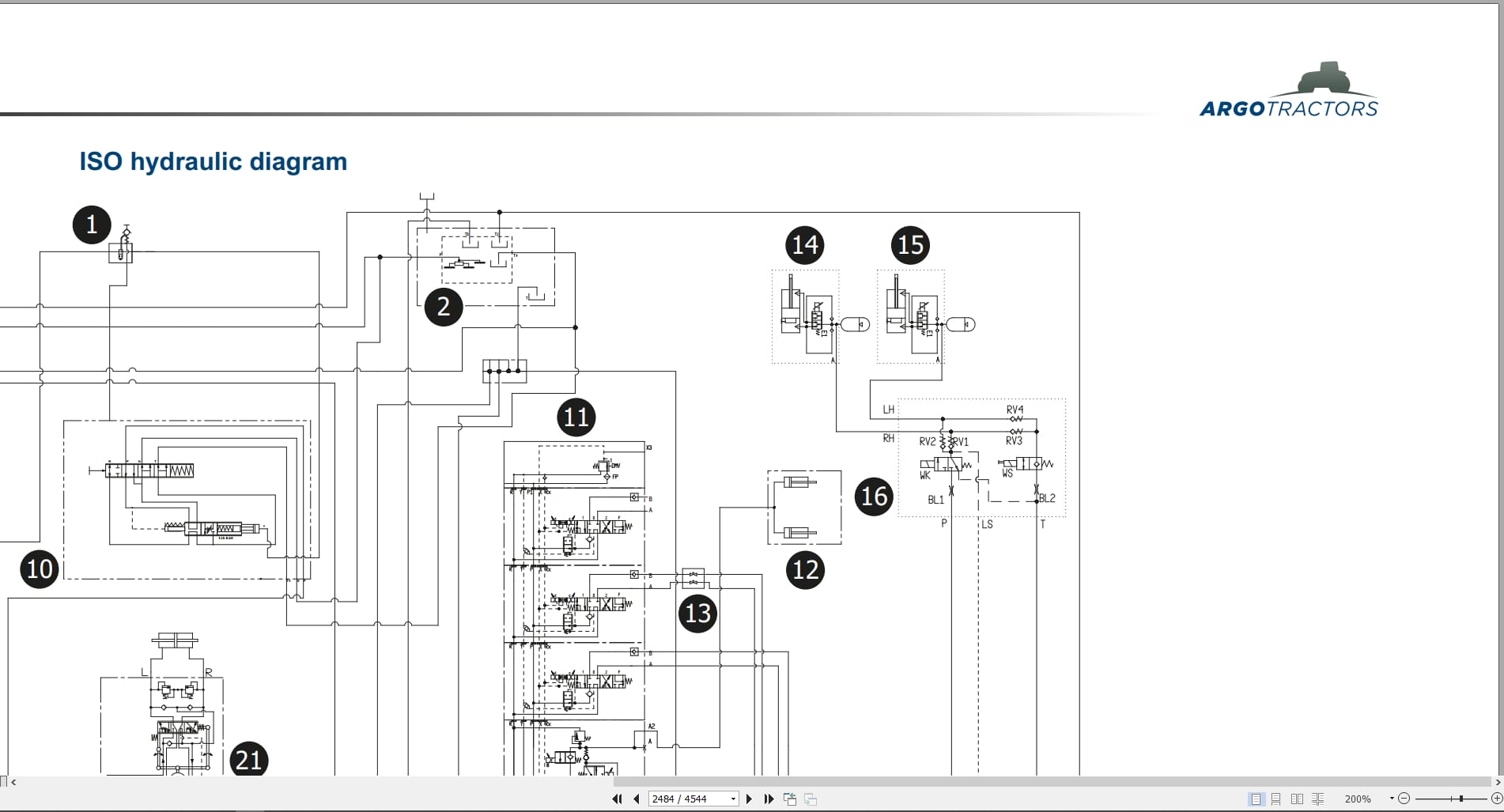Open the 200% zoom level dropdown
This screenshot has height=812, width=1504.
(x=1392, y=799)
